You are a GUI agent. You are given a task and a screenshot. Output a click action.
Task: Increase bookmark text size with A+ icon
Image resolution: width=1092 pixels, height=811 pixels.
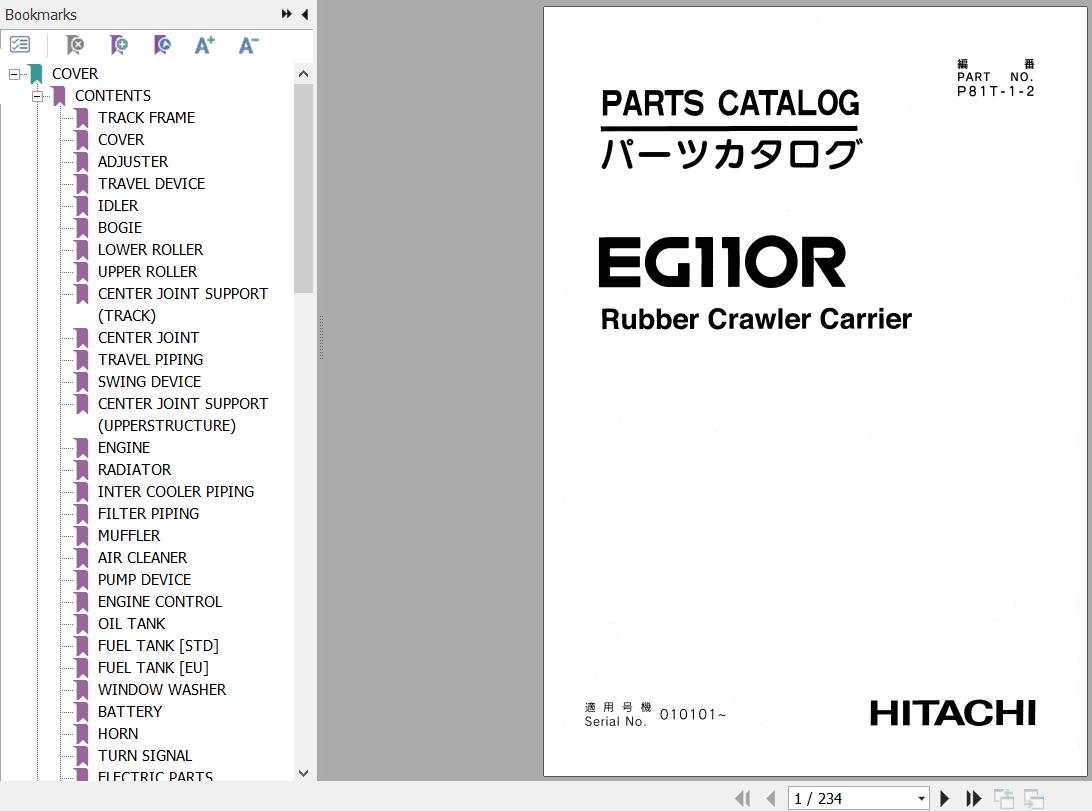pos(205,45)
